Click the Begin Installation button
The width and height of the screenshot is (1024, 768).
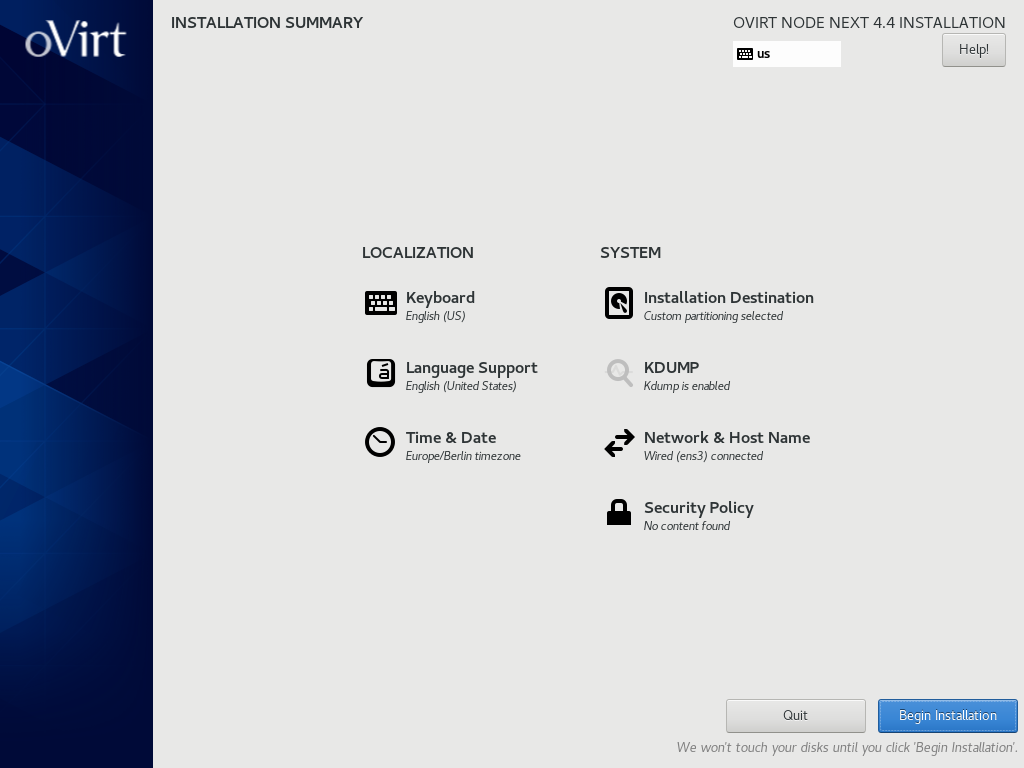pos(948,716)
